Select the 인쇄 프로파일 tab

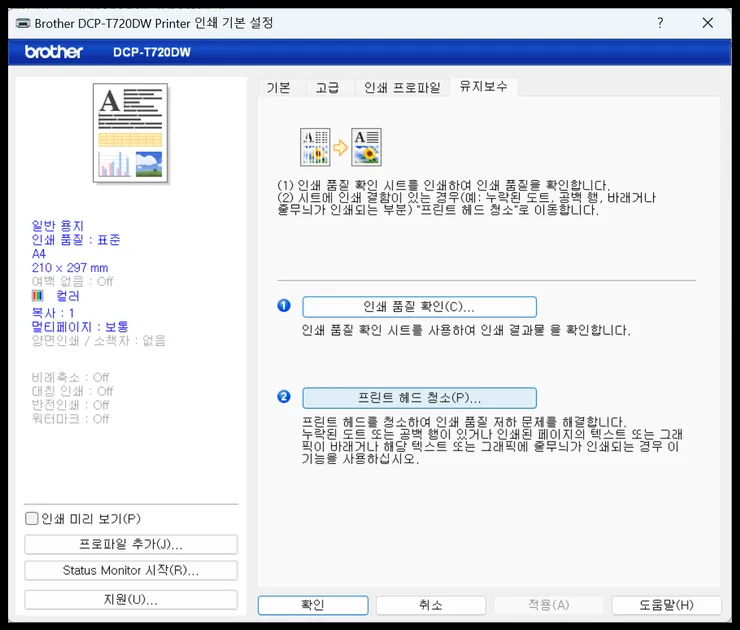pyautogui.click(x=402, y=88)
